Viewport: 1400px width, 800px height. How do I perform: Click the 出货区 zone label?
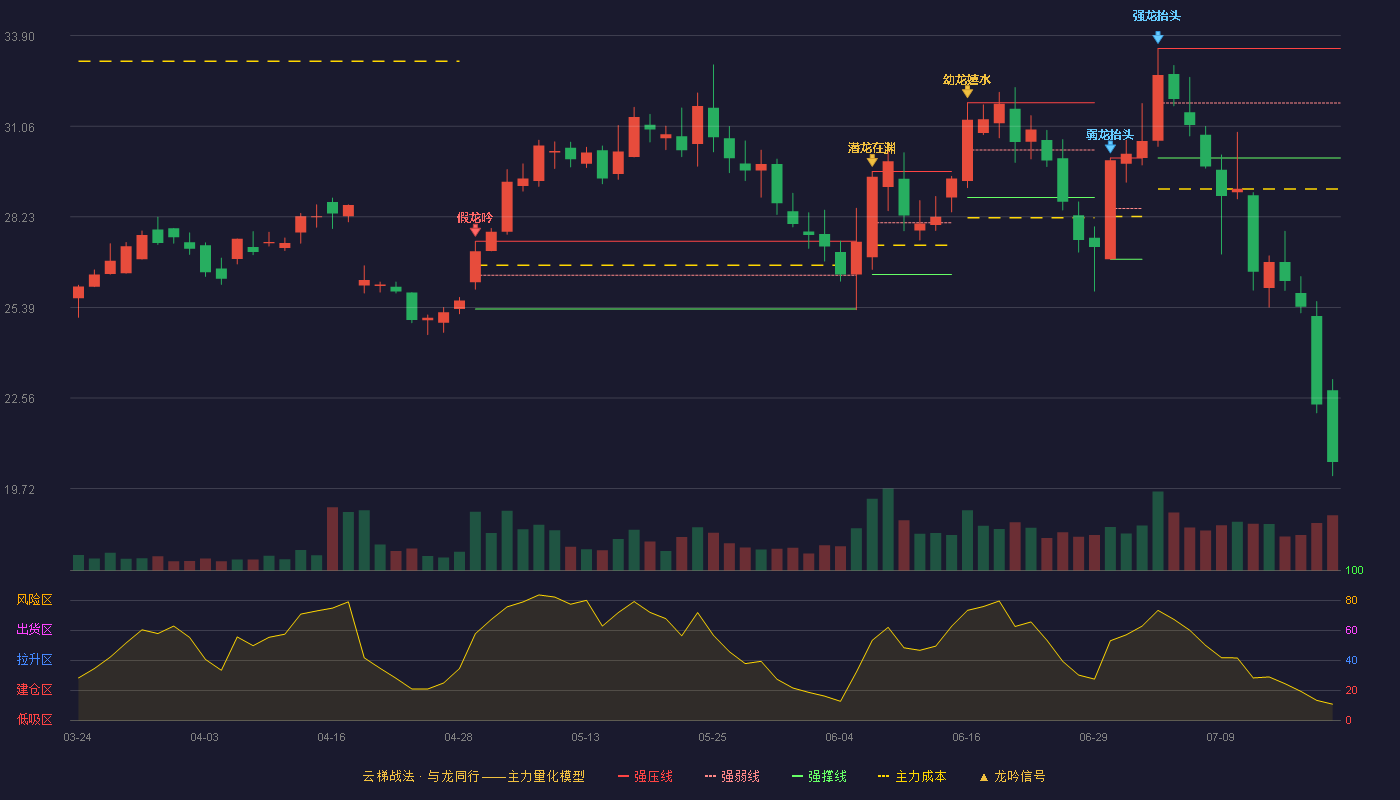[34, 630]
